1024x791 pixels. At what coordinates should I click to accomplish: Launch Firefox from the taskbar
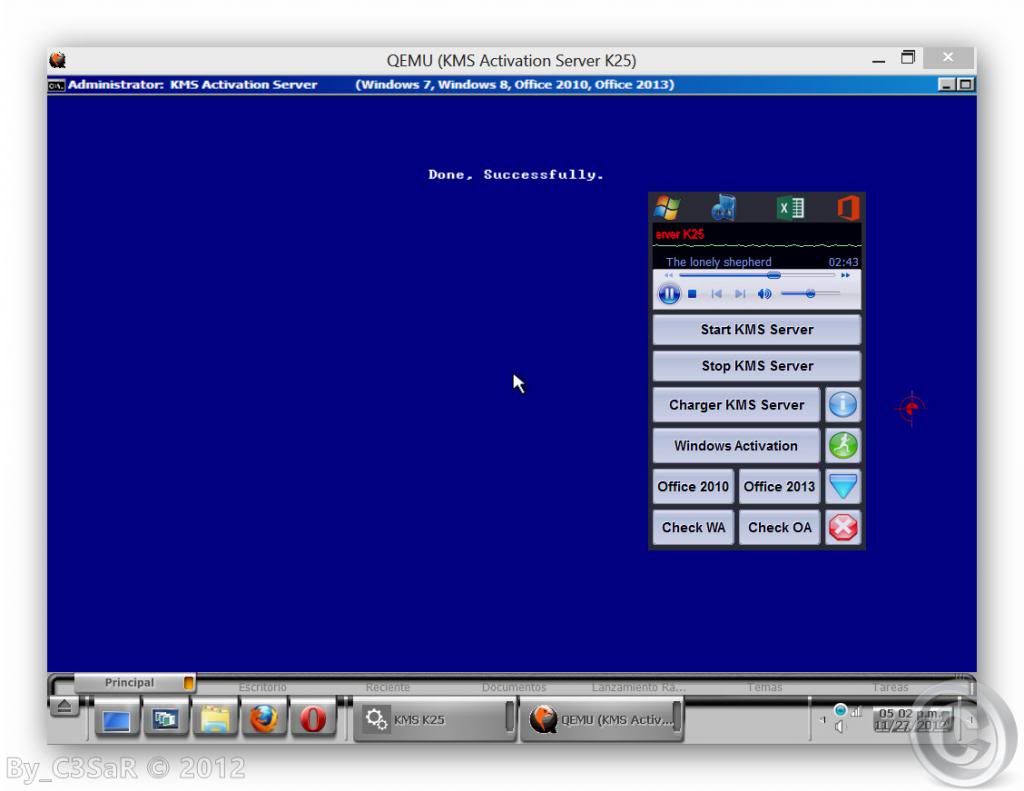(264, 720)
